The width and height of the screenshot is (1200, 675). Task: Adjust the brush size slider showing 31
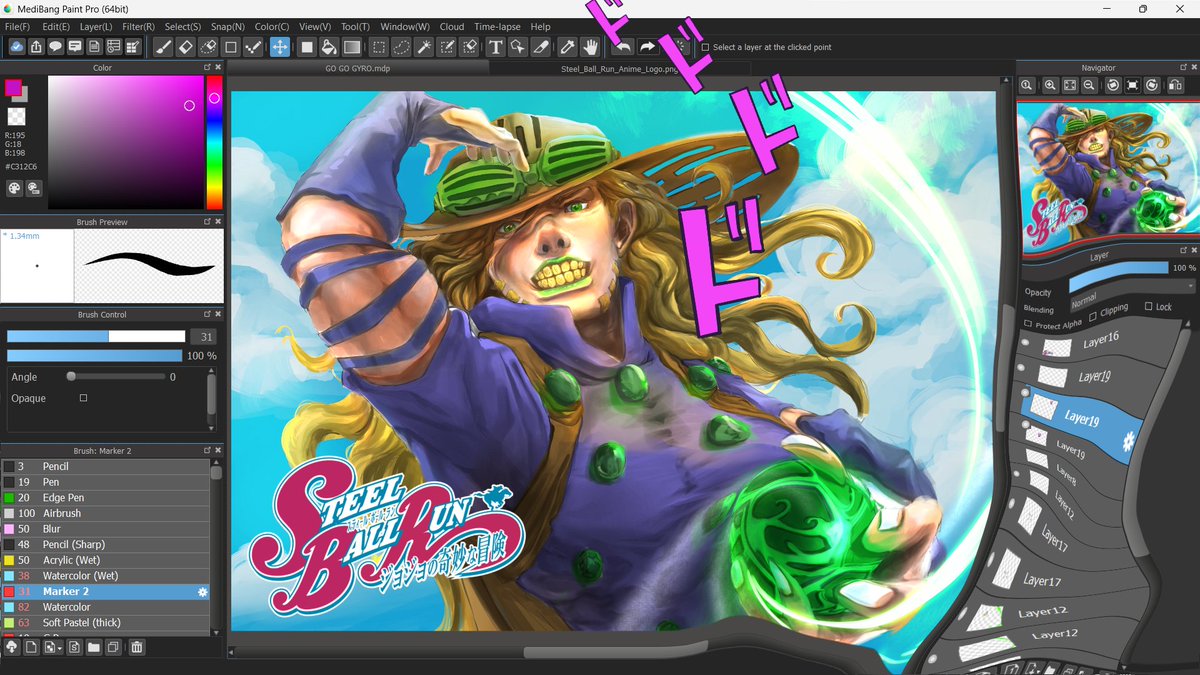point(96,337)
